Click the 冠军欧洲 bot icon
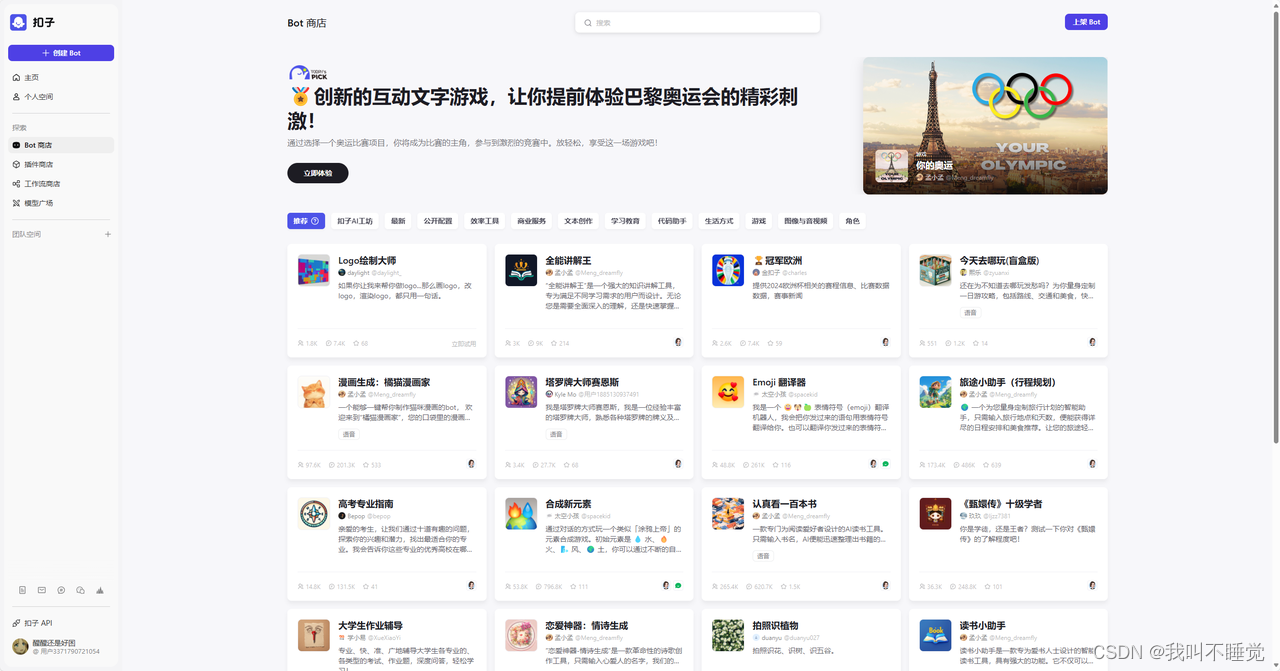The width and height of the screenshot is (1280, 671). (727, 270)
